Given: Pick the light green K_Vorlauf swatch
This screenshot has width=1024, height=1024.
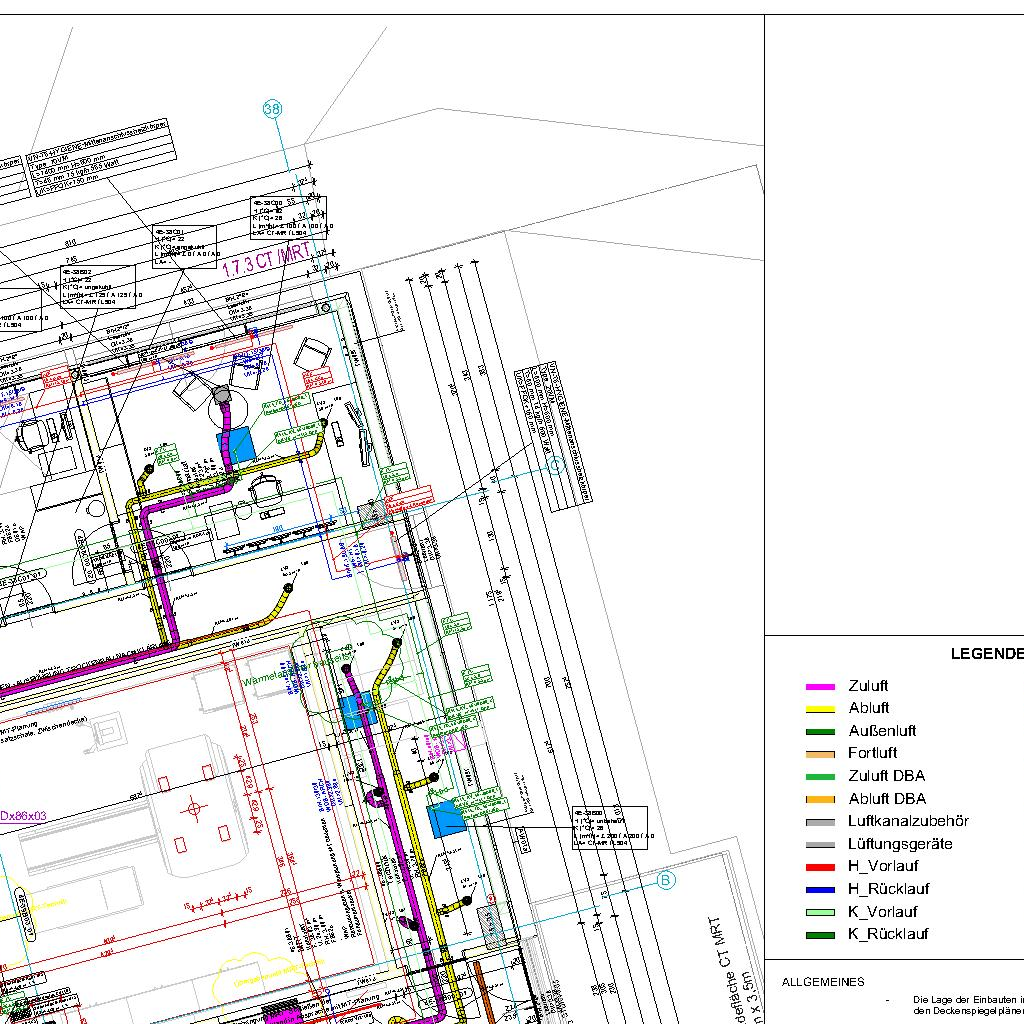Looking at the screenshot, I should coord(820,912).
